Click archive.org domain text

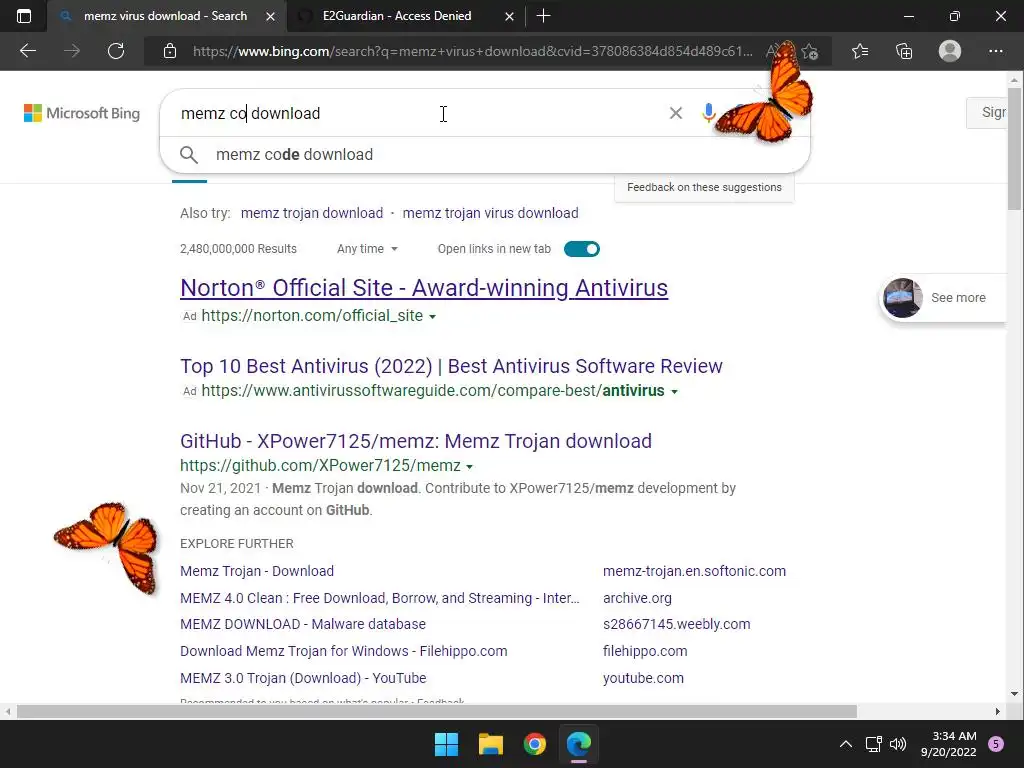coord(637,598)
